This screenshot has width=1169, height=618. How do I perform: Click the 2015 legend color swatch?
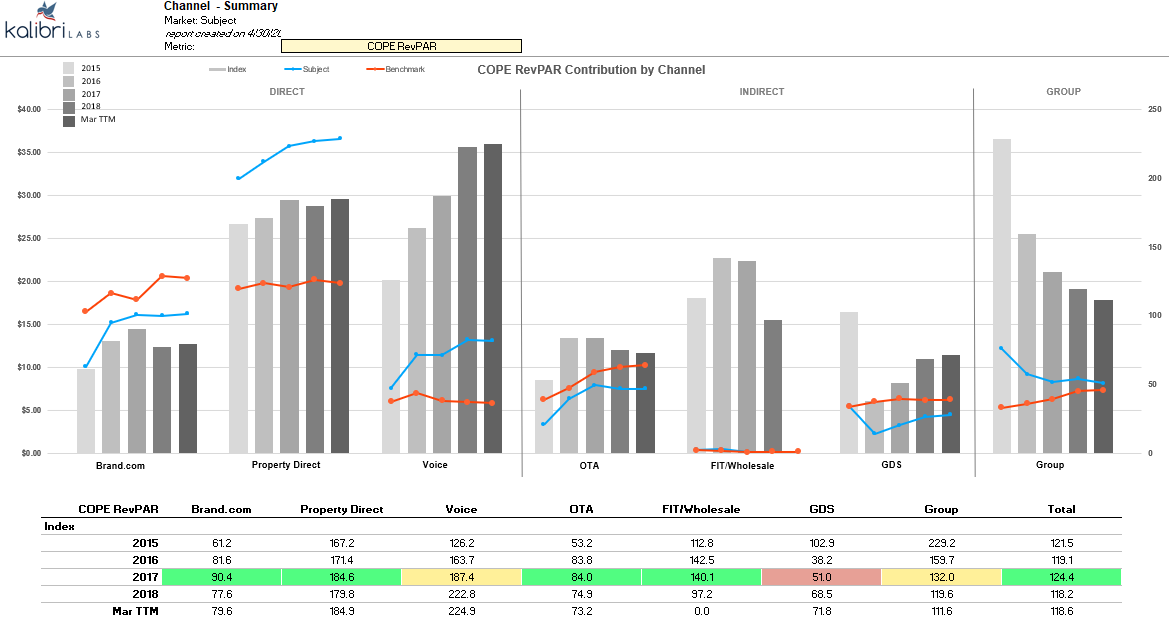69,69
